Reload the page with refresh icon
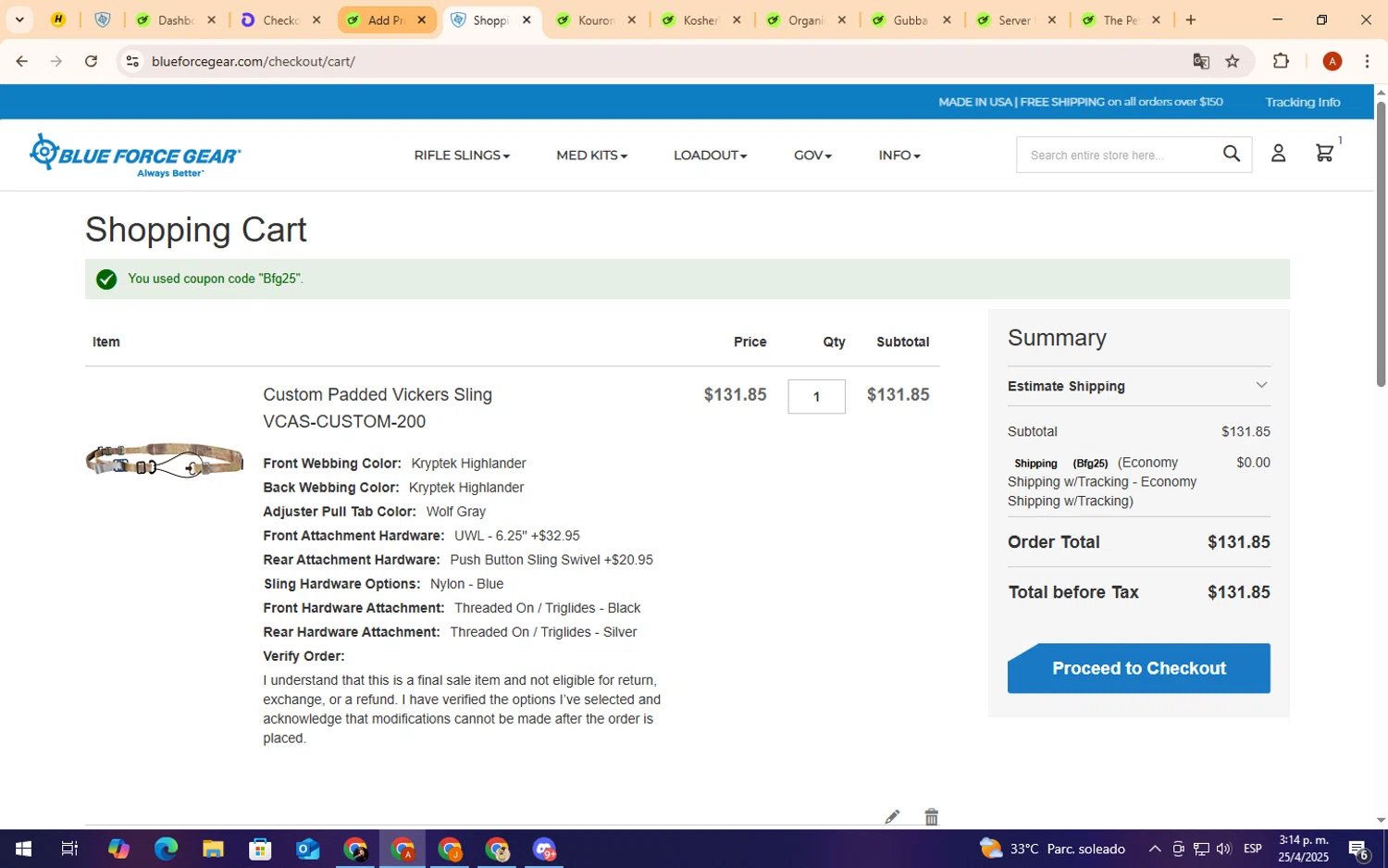Image resolution: width=1388 pixels, height=868 pixels. pyautogui.click(x=91, y=61)
